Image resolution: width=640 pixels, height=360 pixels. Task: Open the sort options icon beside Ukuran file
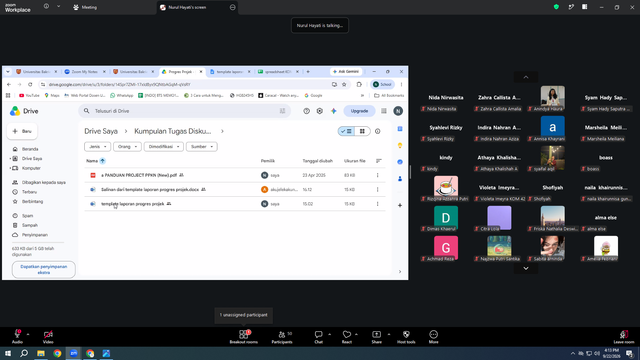[x=378, y=161]
